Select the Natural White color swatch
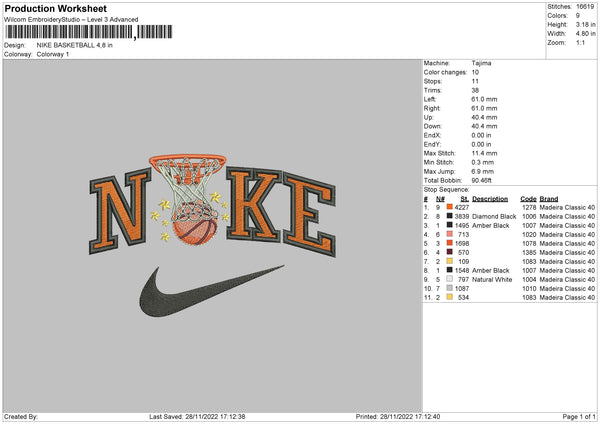600x424 pixels. pos(450,279)
